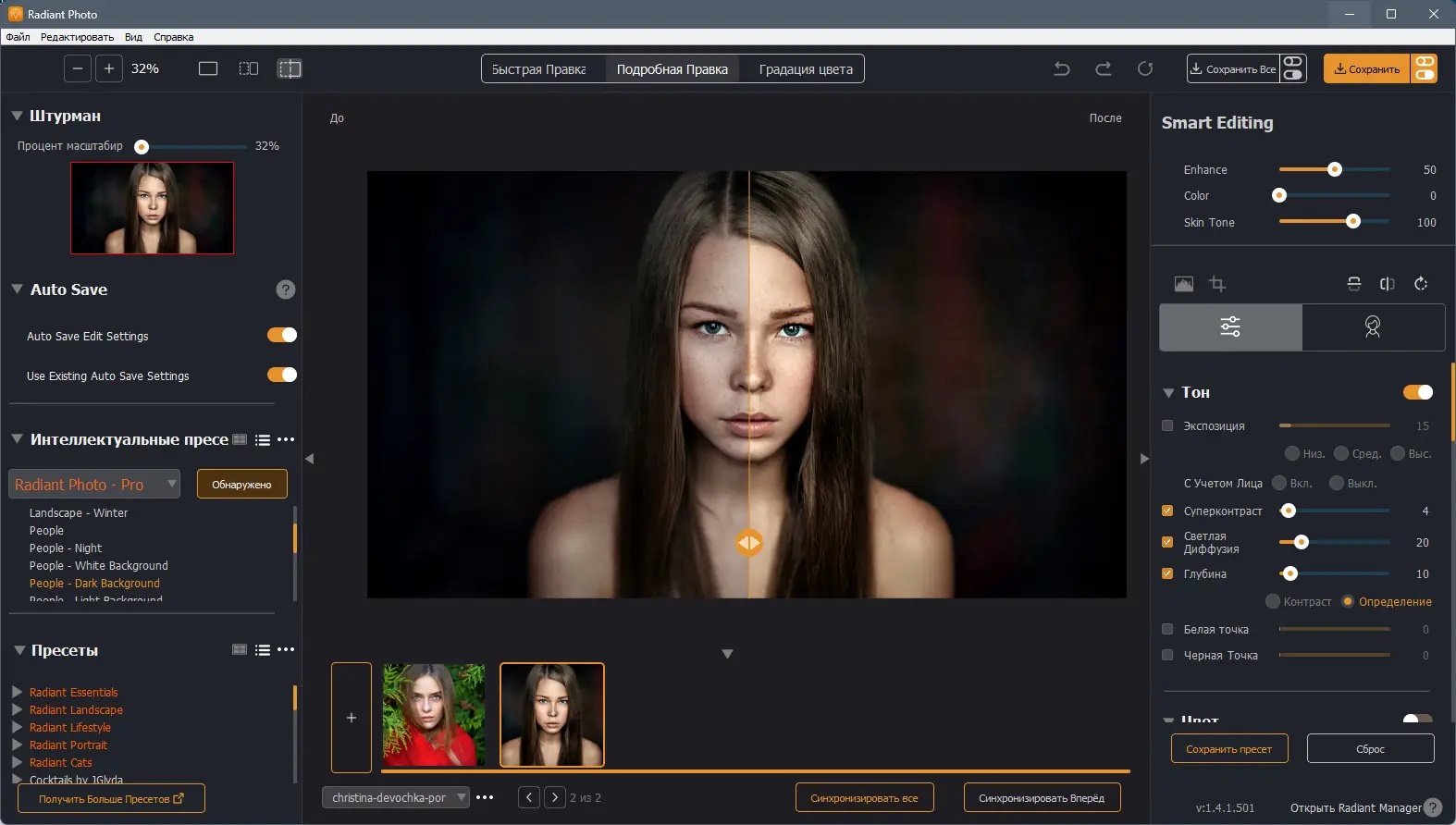Viewport: 1456px width, 825px height.
Task: Open Presets panel more options menu
Action: tap(286, 649)
